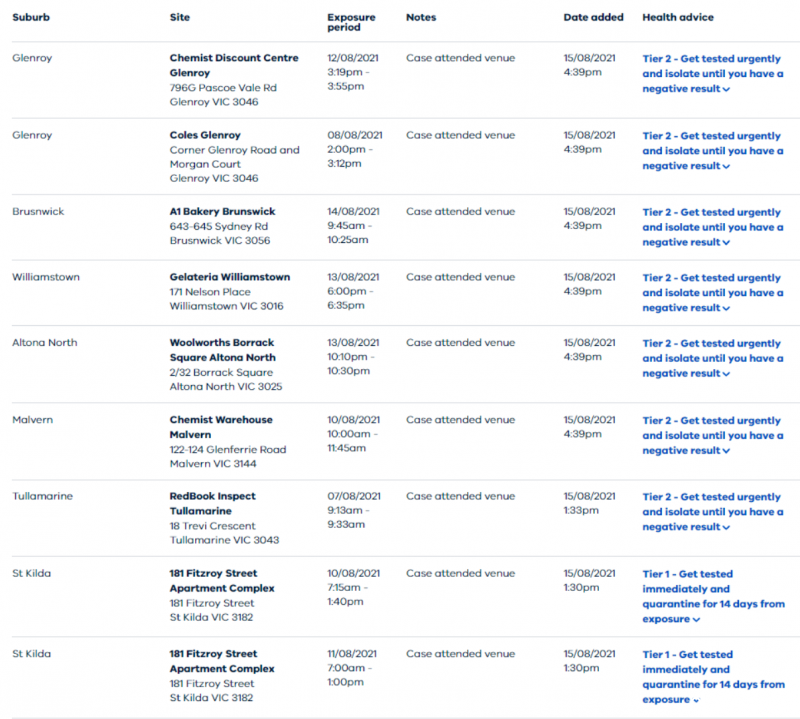Image resolution: width=800 pixels, height=719 pixels.
Task: Select the Gelateria Williamstown site name
Action: click(230, 277)
